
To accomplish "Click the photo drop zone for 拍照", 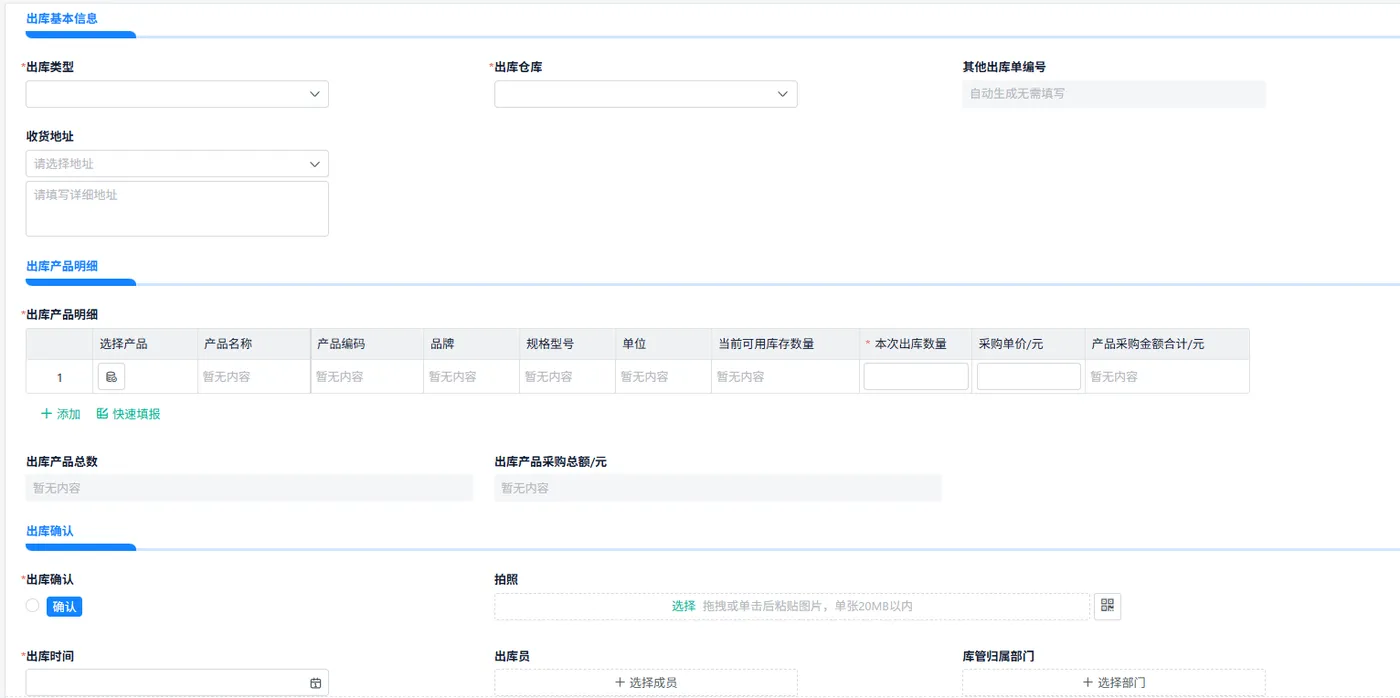I will point(792,606).
